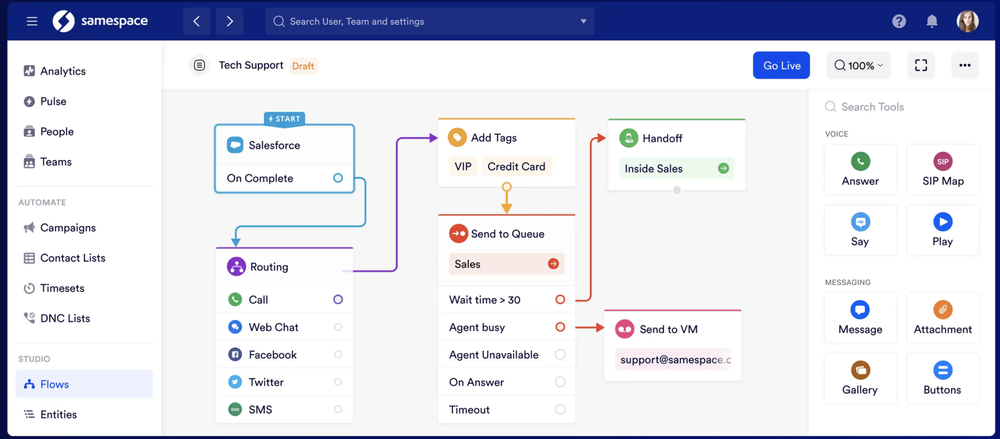Viewport: 1000px width, 439px height.
Task: Click the arrow on Inside Sales field
Action: [723, 168]
